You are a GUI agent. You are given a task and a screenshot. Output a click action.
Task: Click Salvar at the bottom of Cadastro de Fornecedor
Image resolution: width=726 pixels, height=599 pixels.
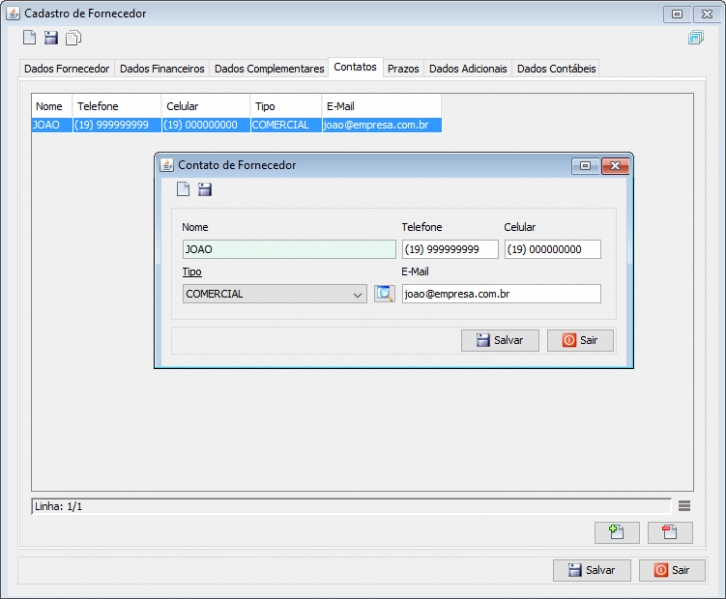coord(592,570)
